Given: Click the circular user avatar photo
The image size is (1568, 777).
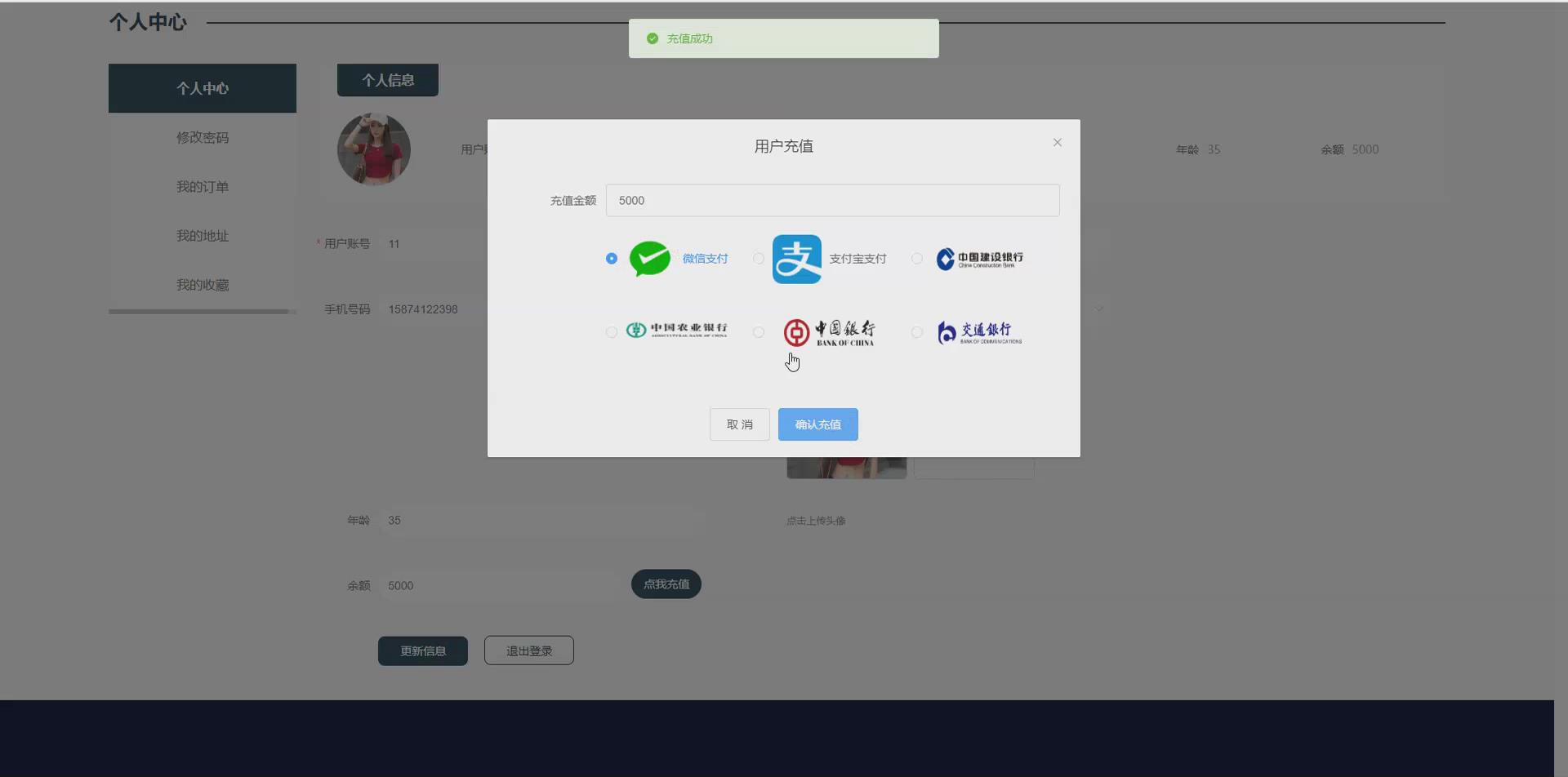Looking at the screenshot, I should (374, 149).
